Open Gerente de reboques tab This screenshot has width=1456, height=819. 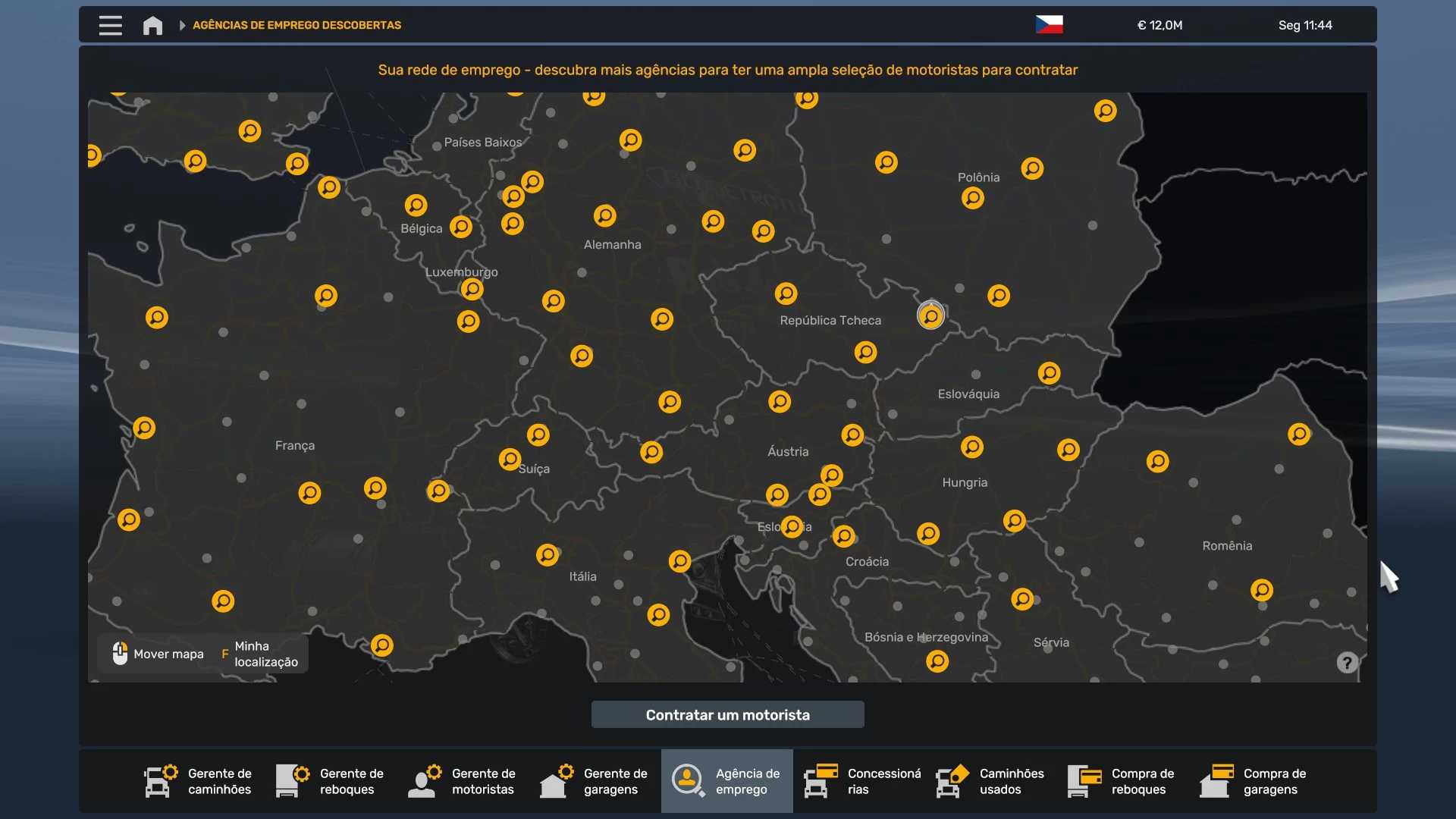click(330, 781)
